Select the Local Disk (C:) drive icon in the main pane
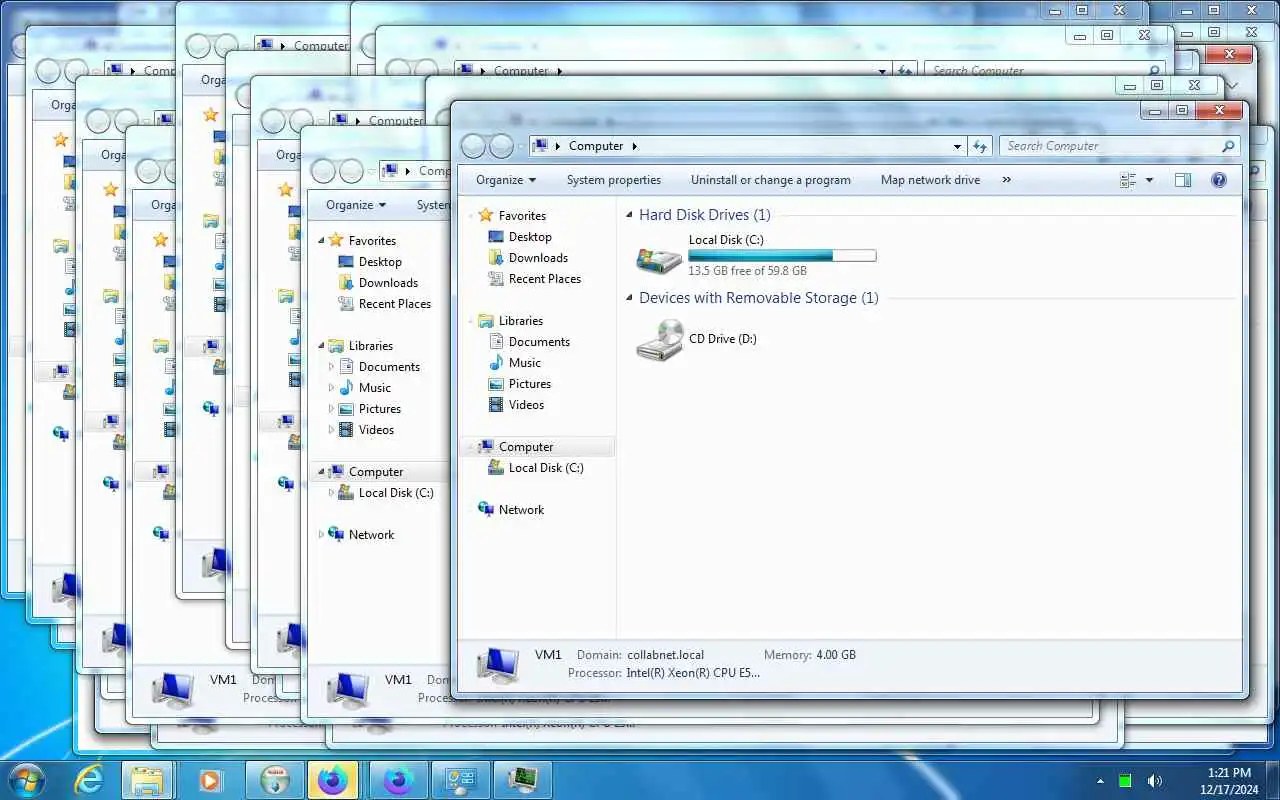The width and height of the screenshot is (1280, 800). coord(660,259)
